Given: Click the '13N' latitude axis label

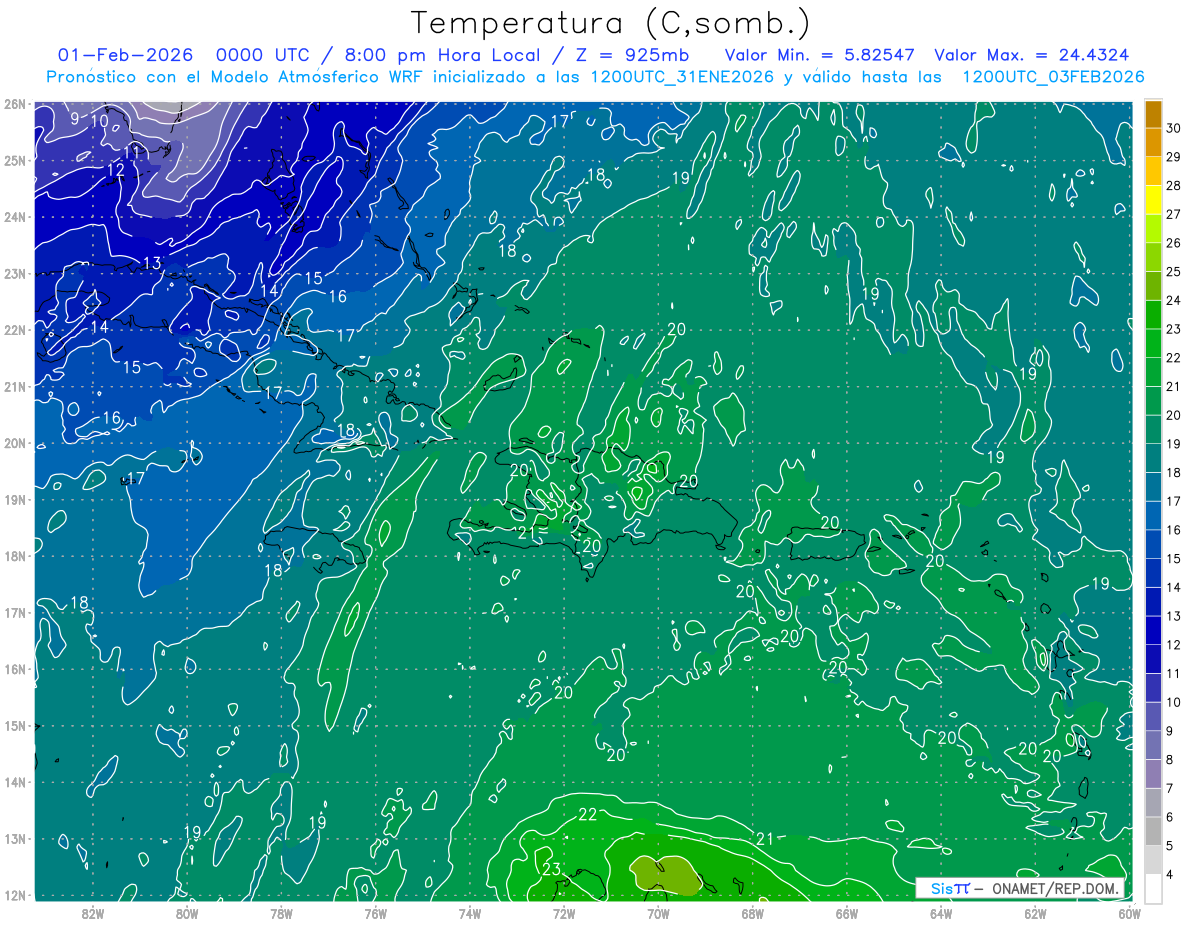Looking at the screenshot, I should pyautogui.click(x=14, y=838).
